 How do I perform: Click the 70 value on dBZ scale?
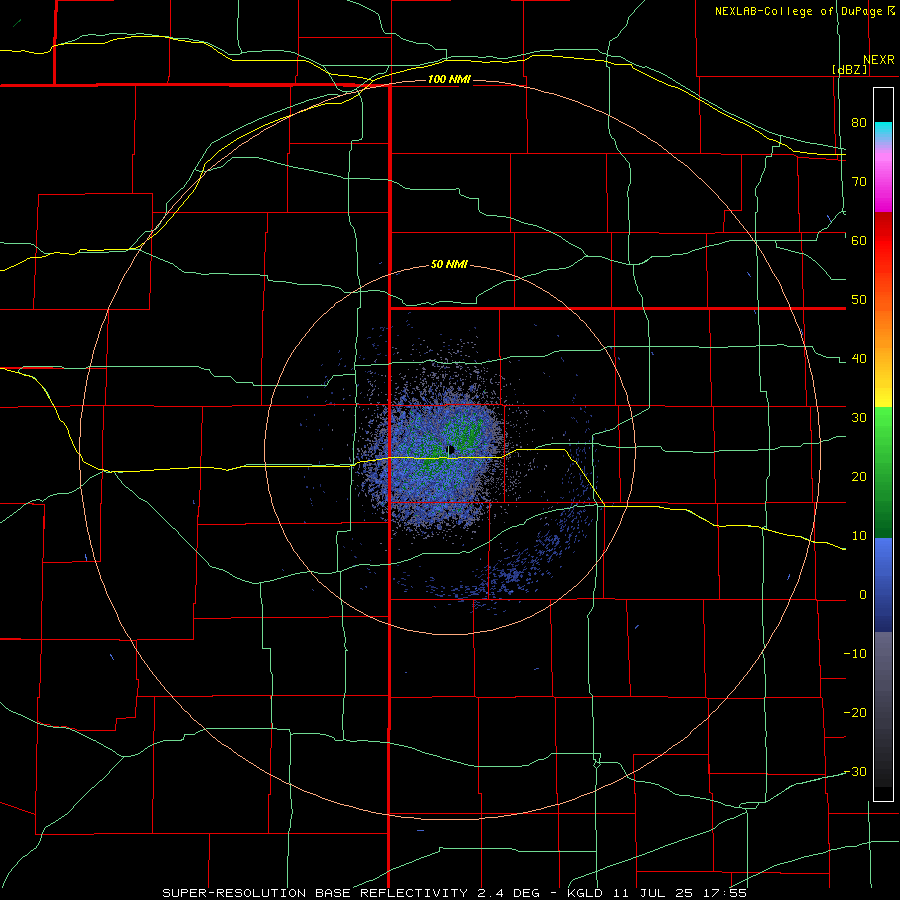click(x=859, y=181)
